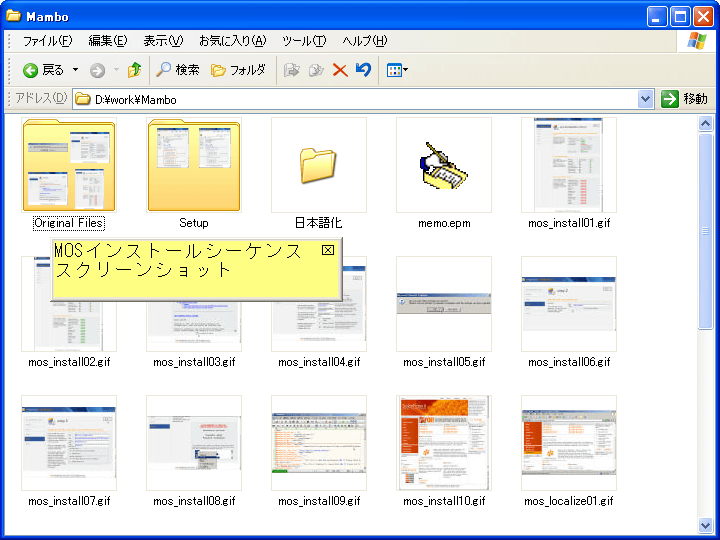Open the Back button history dropdown arrow

(75, 70)
